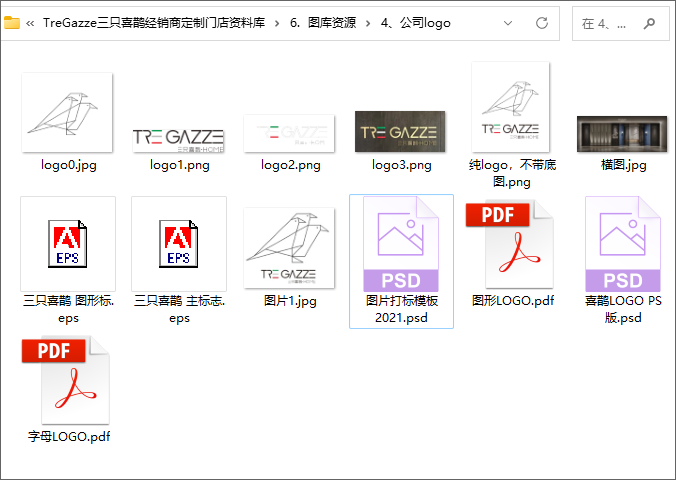Expand arrow after TreGazze三只喜鹊 breadcrumb
Screen dimensions: 676x480
277,23
